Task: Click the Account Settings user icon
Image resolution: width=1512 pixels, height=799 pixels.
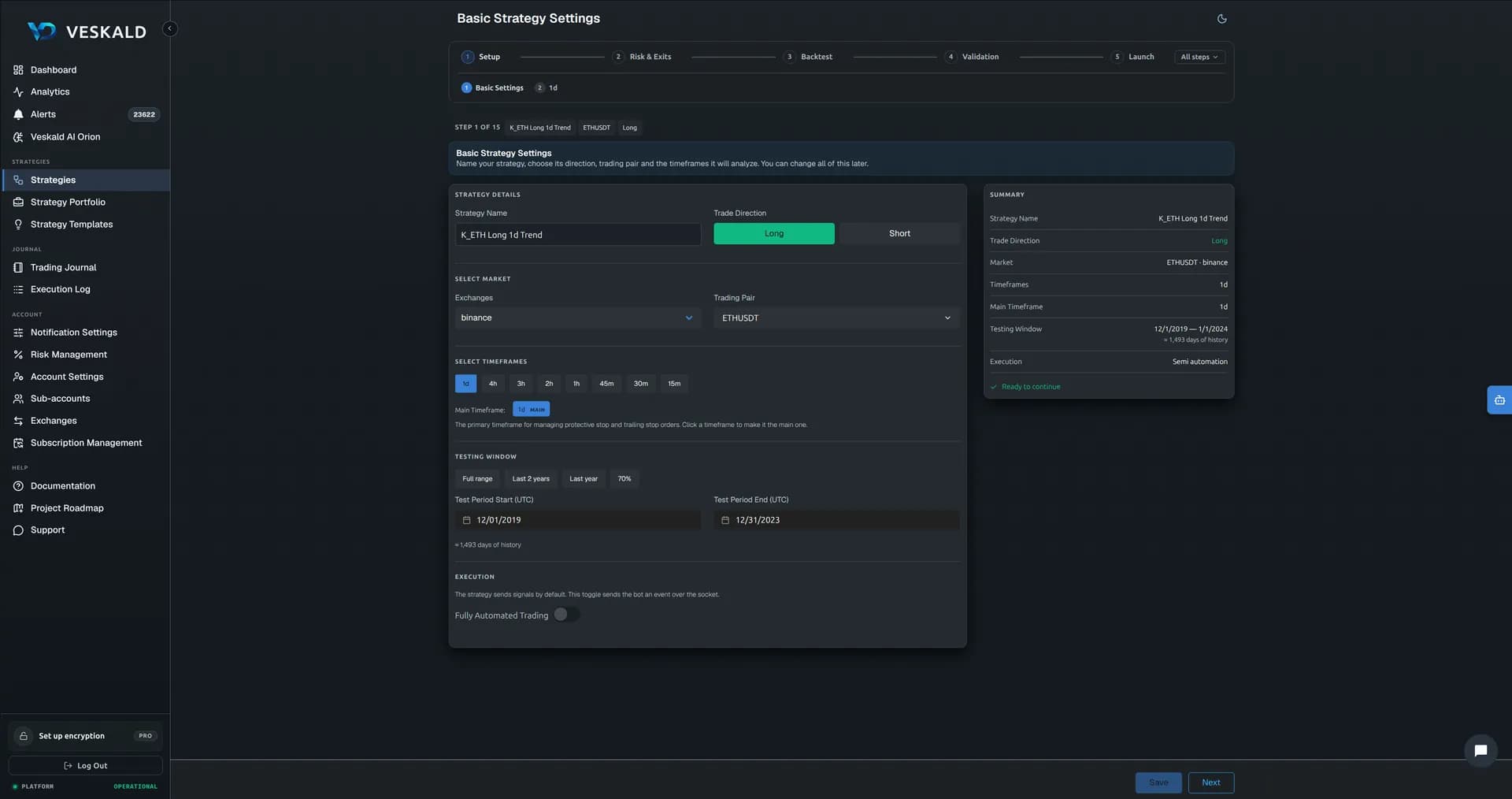Action: point(18,377)
